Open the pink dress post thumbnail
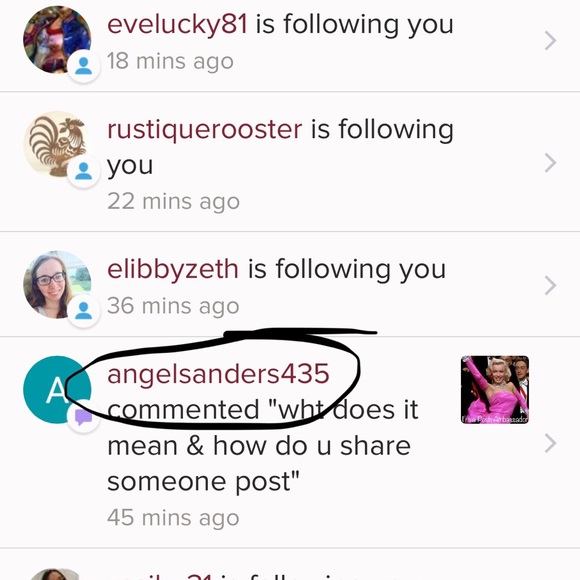This screenshot has height=580, width=580. point(495,390)
